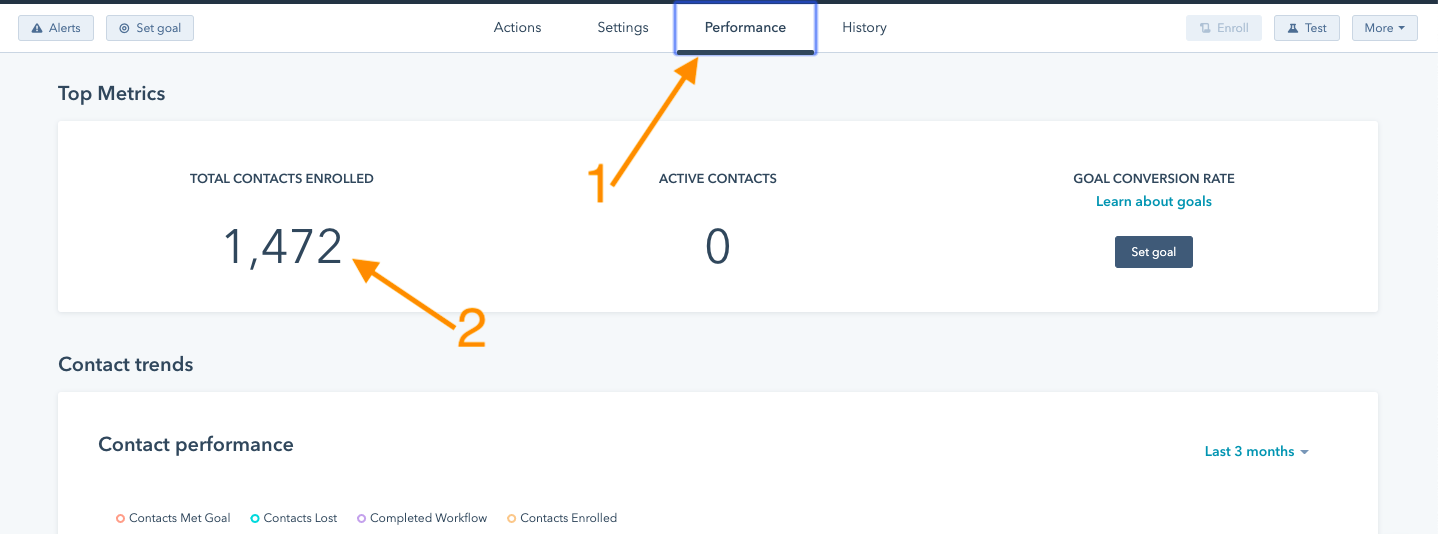Open the Settings tab

(623, 28)
